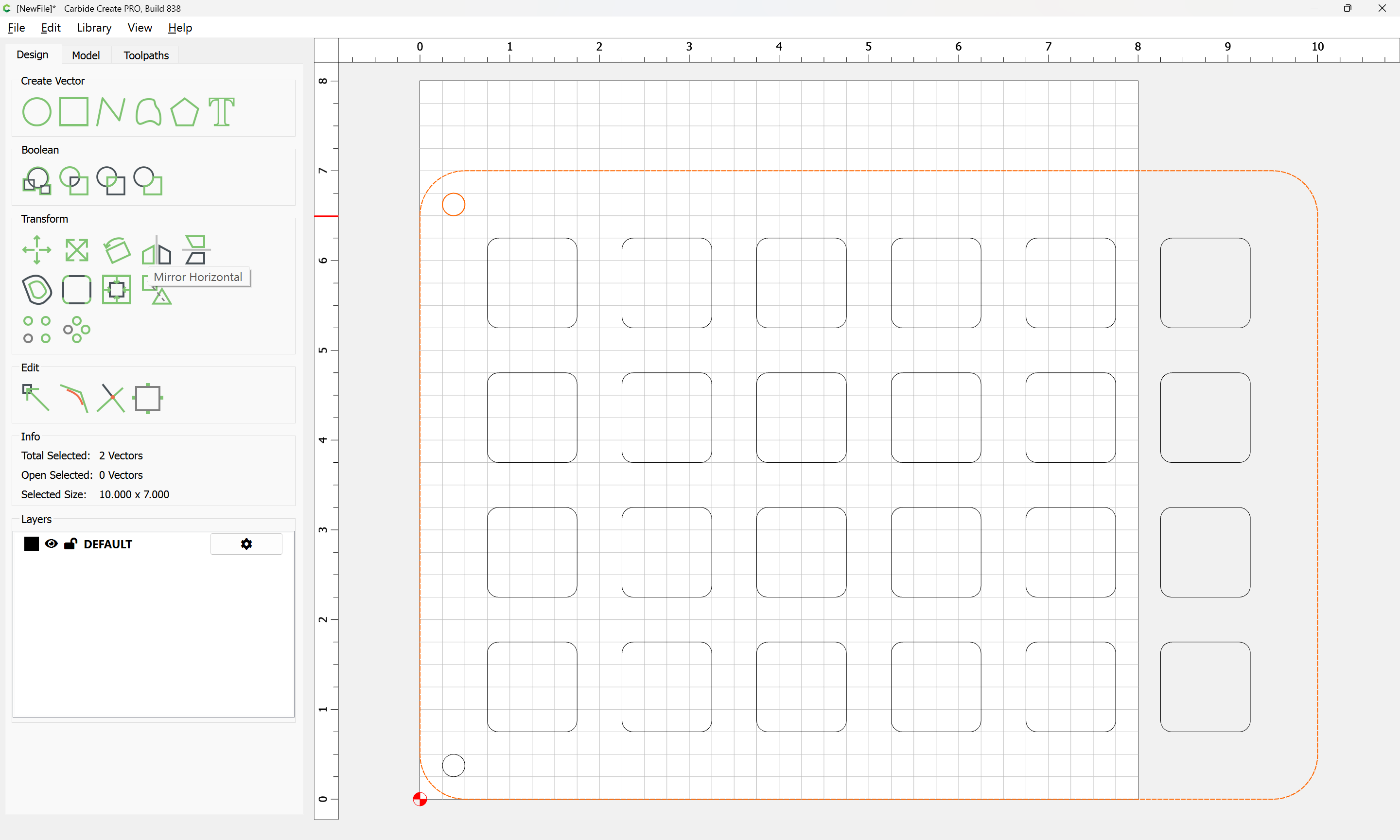Click the 'Total Selected: 2 Vectors' text
1400x840 pixels.
[x=82, y=455]
